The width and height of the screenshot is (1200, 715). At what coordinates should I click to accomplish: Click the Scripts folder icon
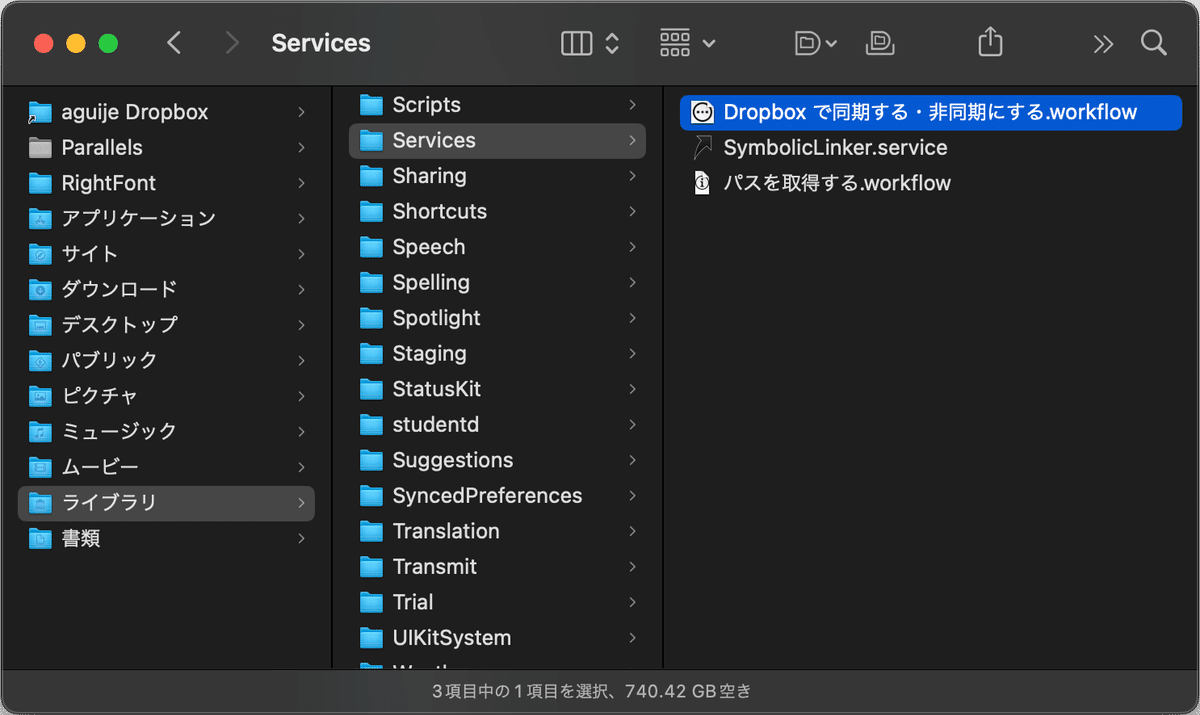coord(371,105)
